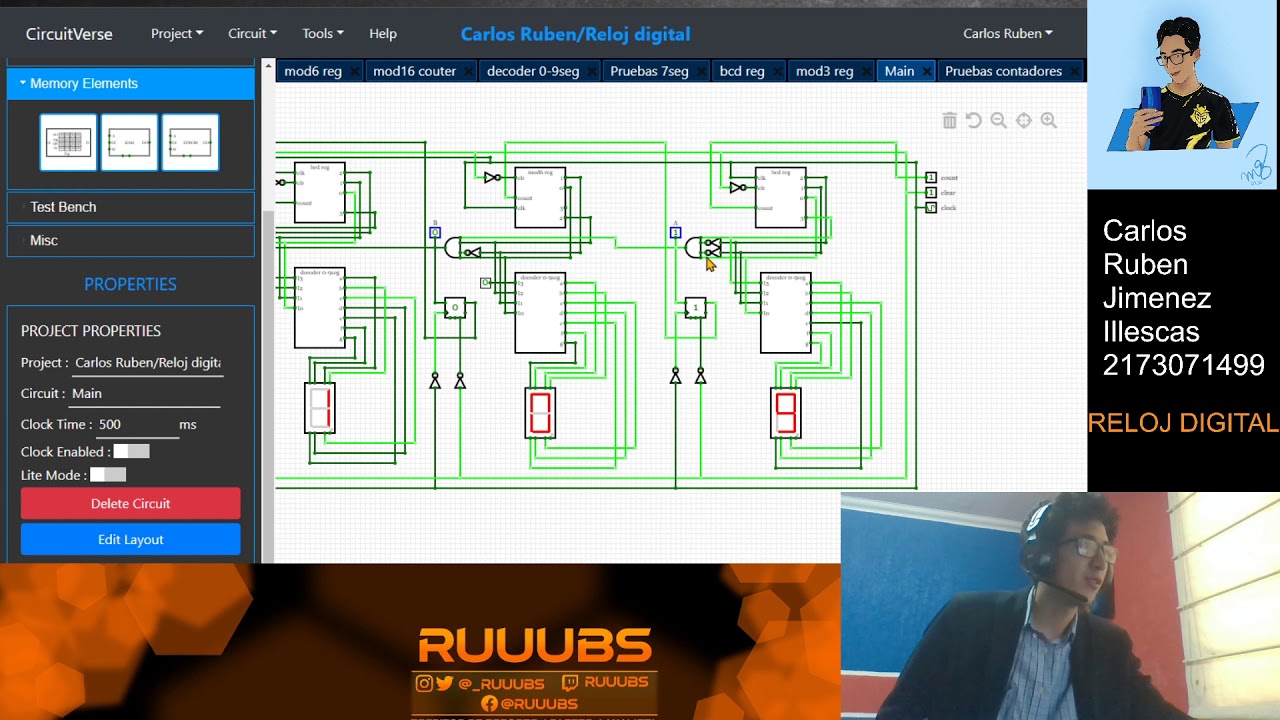This screenshot has height=720, width=1280.
Task: Open the Circuit dropdown menu
Action: click(252, 33)
